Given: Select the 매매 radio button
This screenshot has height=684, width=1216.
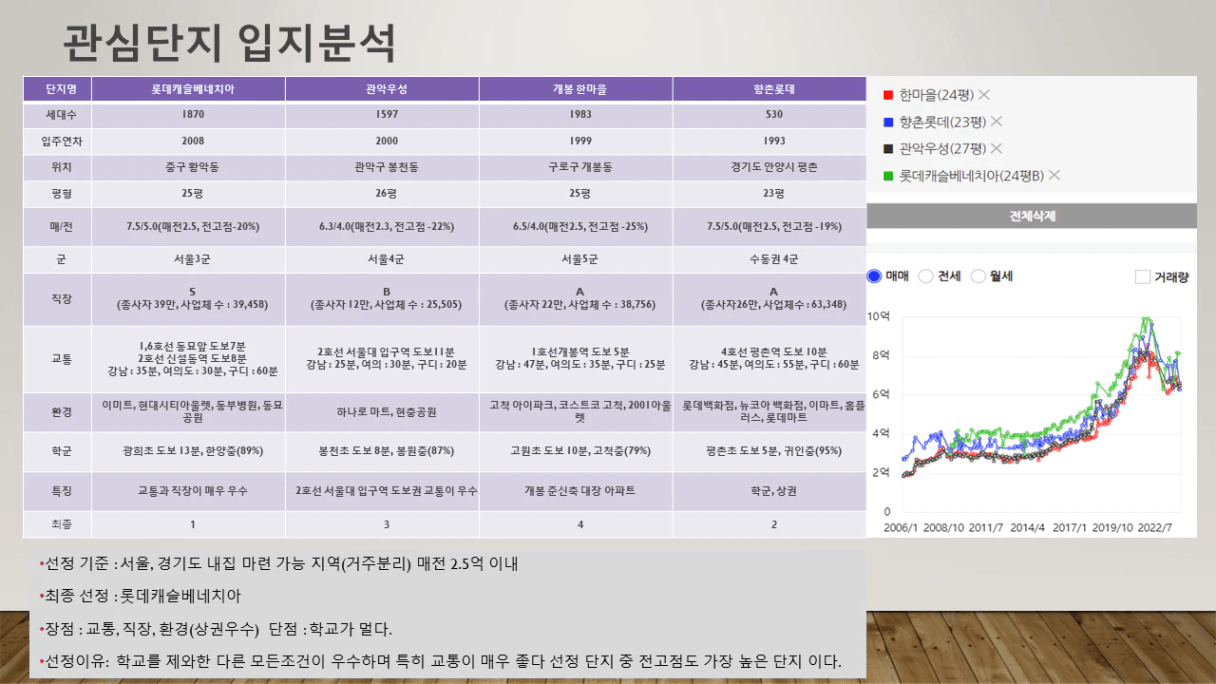Looking at the screenshot, I should [875, 276].
